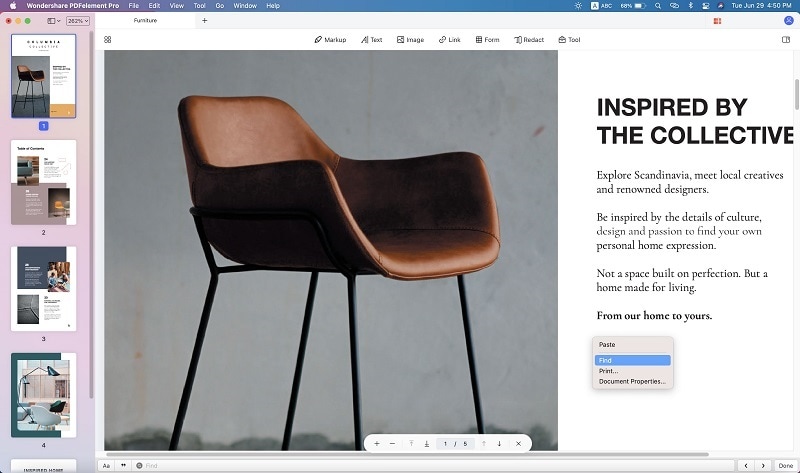
Task: Select page 3 thumbnail
Action: [43, 289]
